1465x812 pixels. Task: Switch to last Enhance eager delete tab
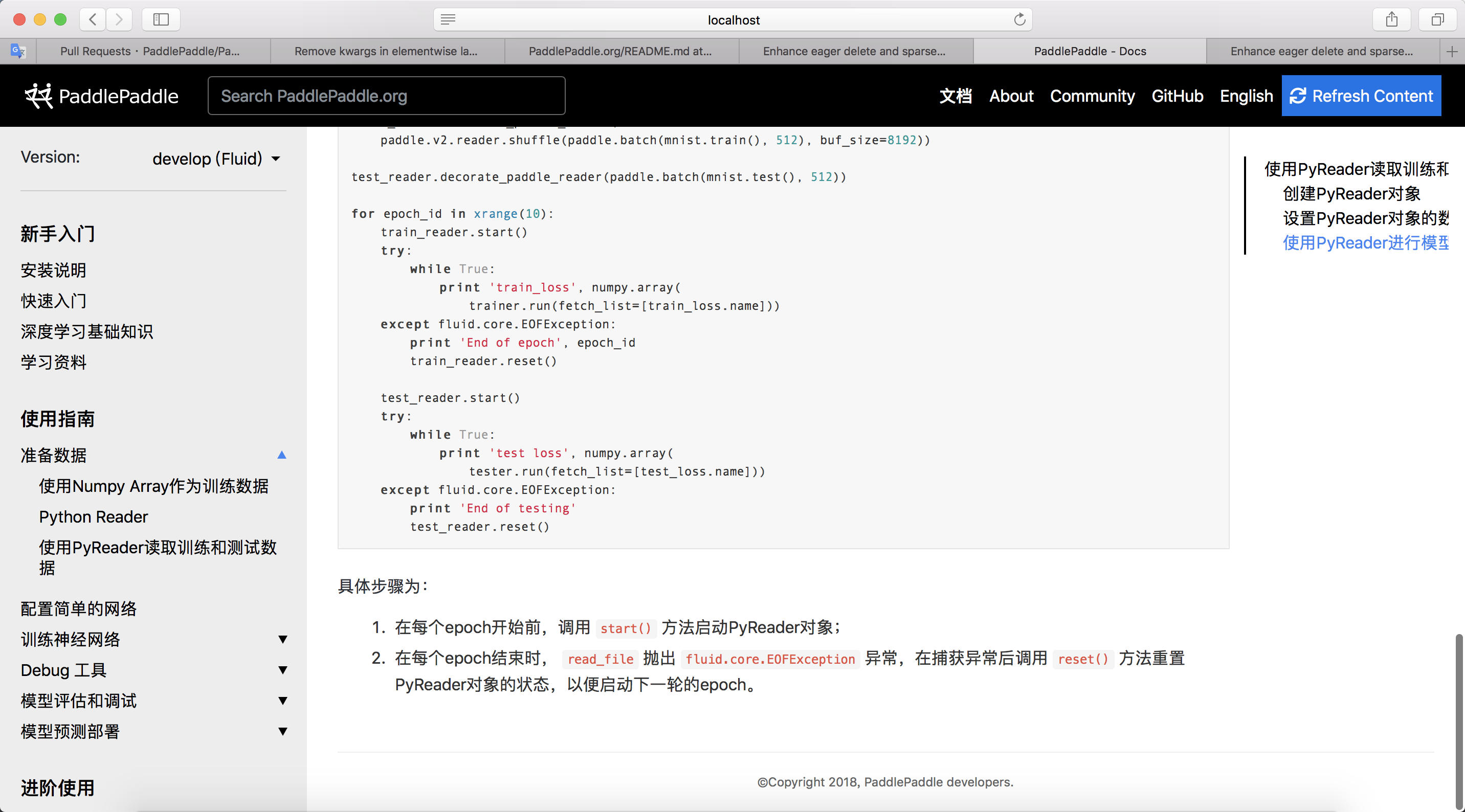tap(1322, 51)
